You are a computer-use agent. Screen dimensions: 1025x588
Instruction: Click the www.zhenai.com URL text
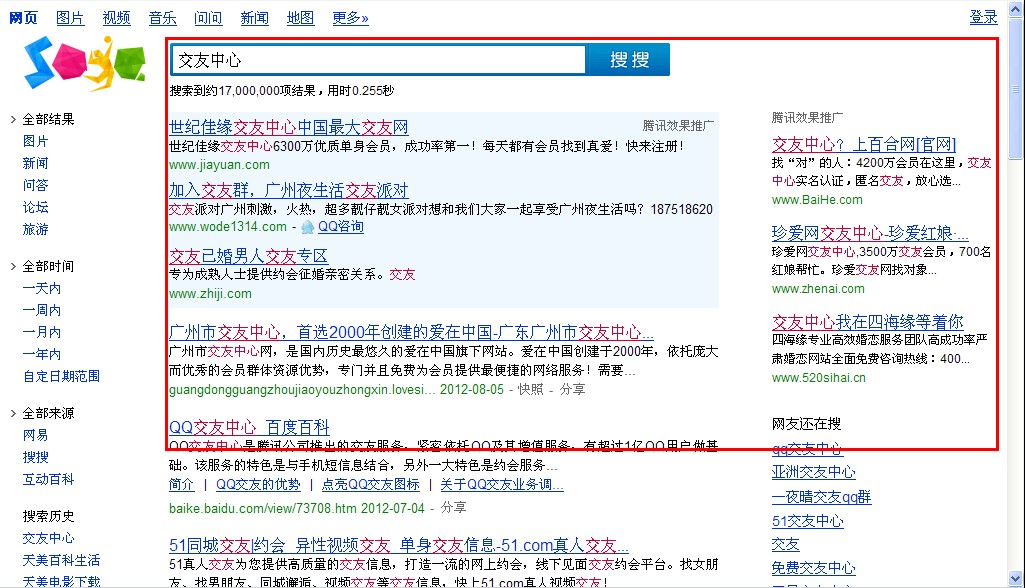click(818, 289)
